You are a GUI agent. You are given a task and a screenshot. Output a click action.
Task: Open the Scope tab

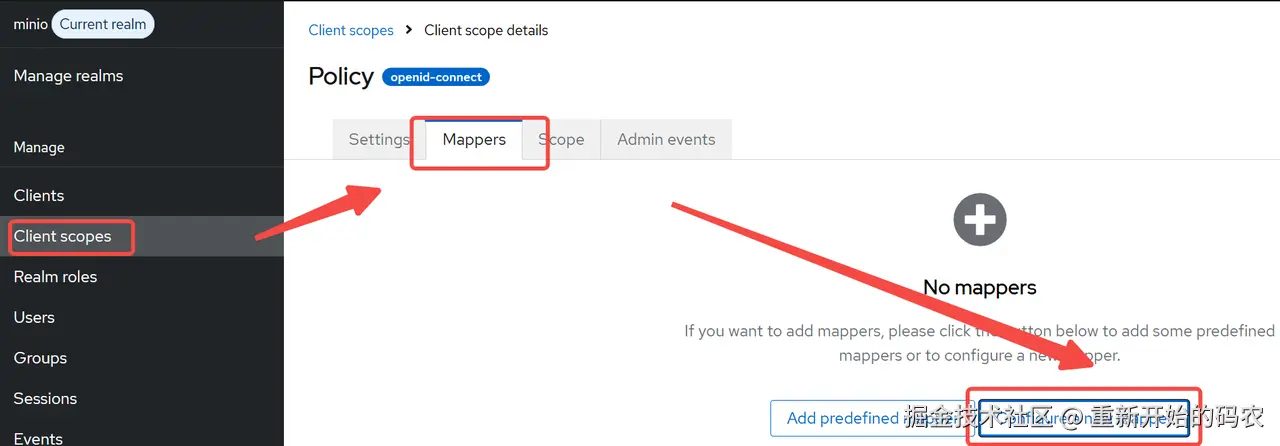tap(562, 139)
